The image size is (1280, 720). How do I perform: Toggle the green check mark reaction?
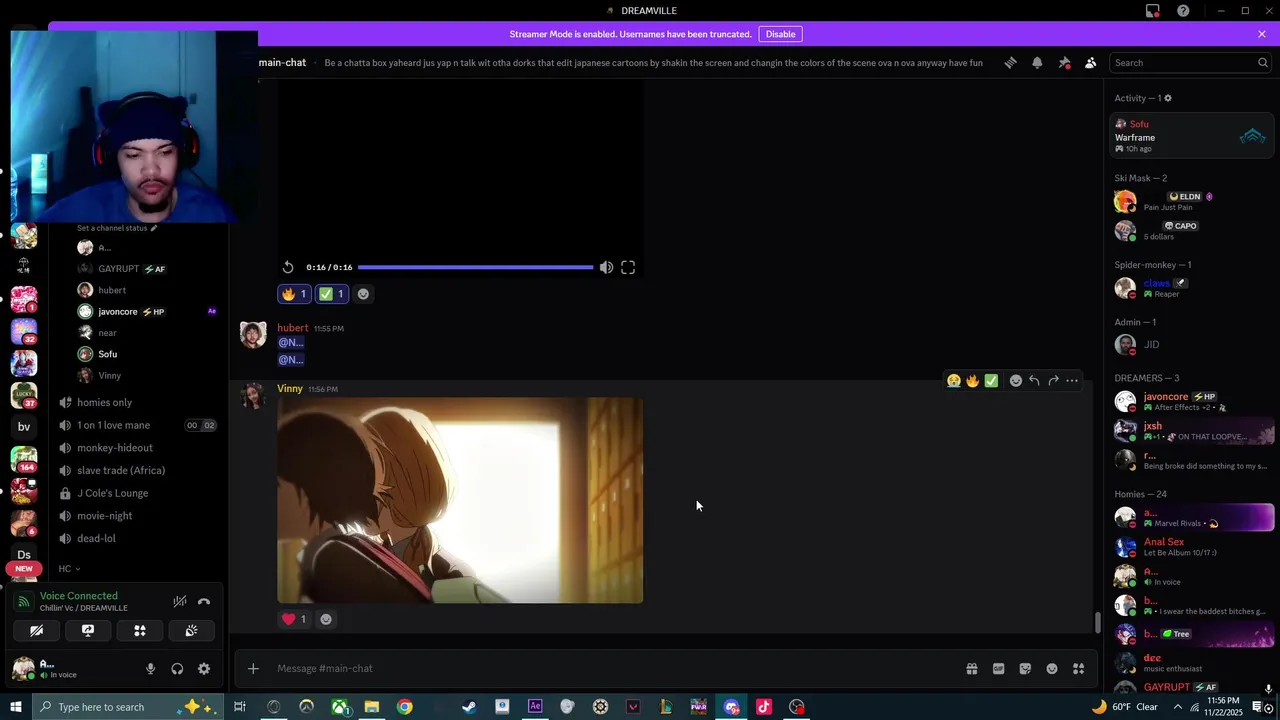(331, 294)
